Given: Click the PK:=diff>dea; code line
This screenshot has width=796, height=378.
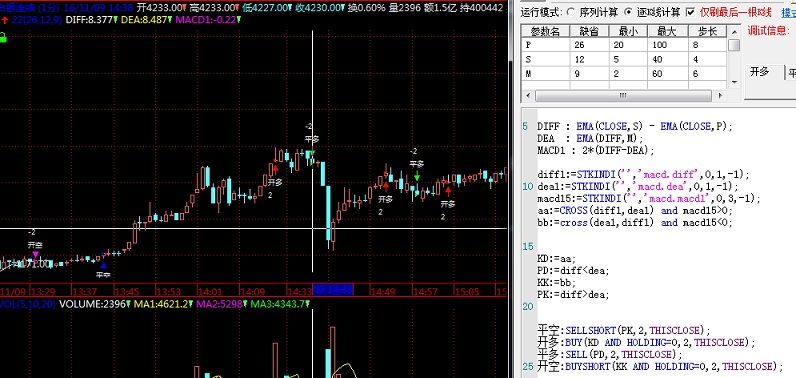Looking at the screenshot, I should tap(573, 294).
